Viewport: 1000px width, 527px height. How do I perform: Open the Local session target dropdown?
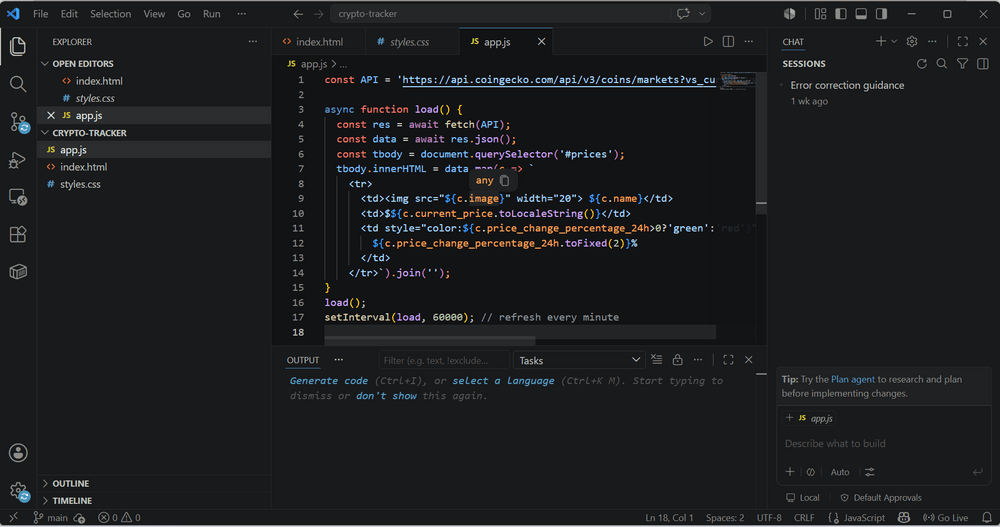pyautogui.click(x=803, y=498)
